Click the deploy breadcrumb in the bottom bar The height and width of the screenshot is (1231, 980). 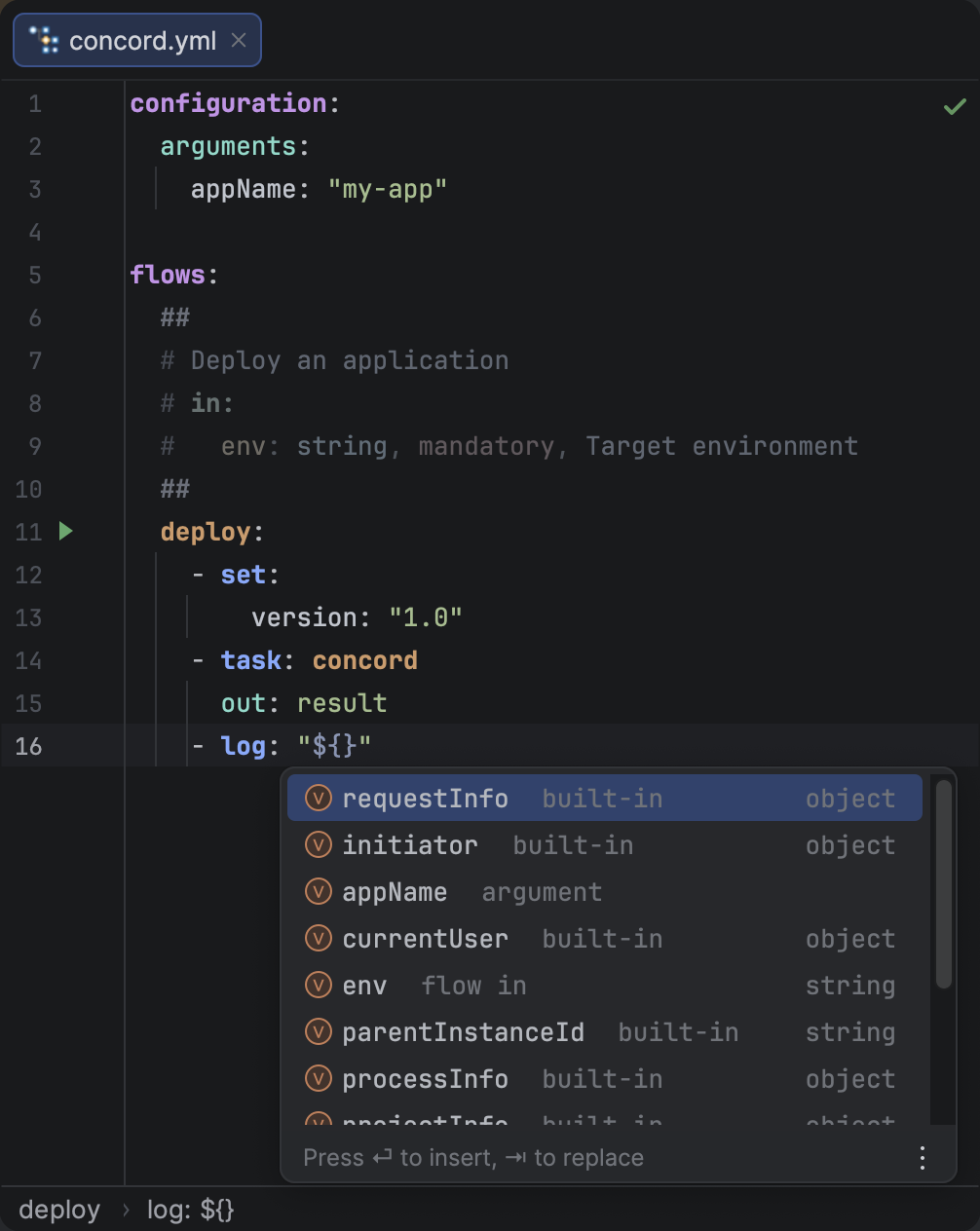[59, 1210]
